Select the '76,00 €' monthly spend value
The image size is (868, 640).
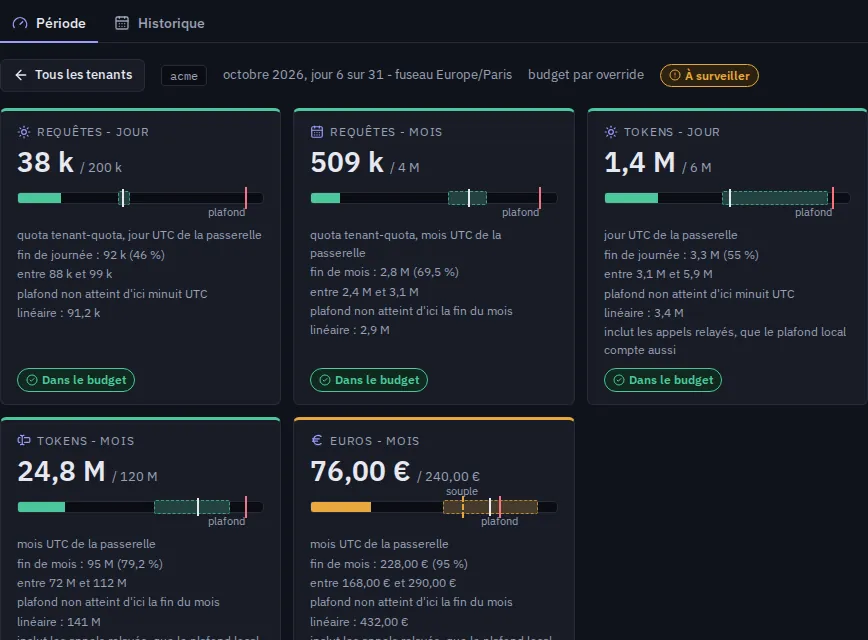[x=360, y=471]
